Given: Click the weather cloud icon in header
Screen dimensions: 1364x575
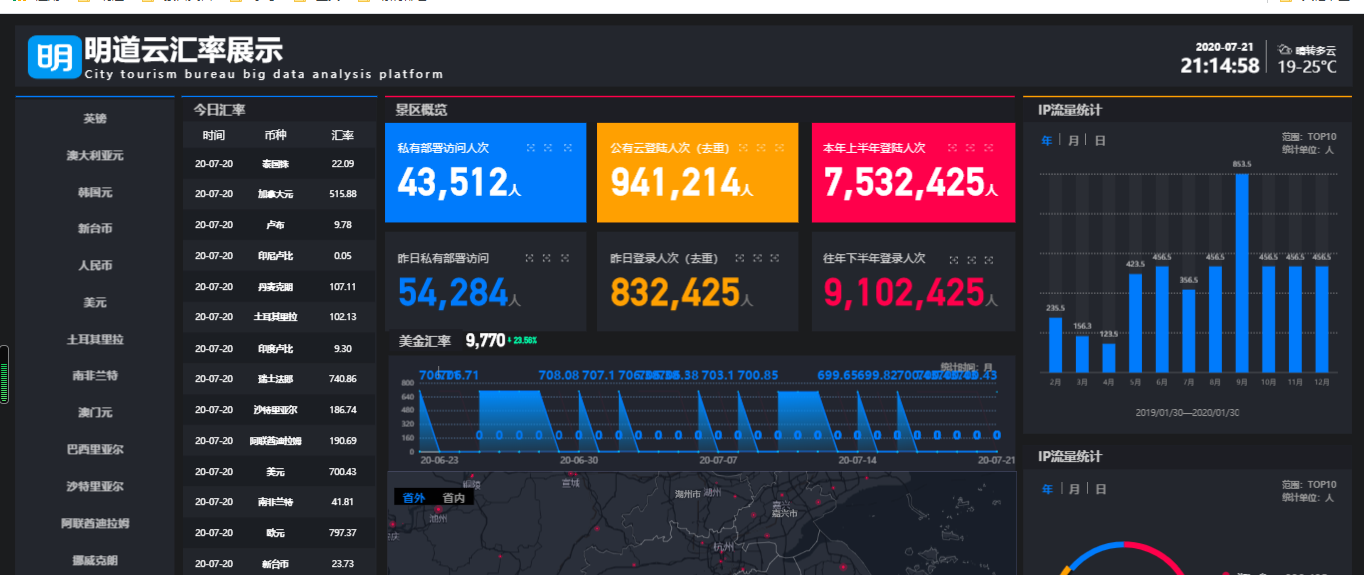Looking at the screenshot, I should click(1286, 49).
